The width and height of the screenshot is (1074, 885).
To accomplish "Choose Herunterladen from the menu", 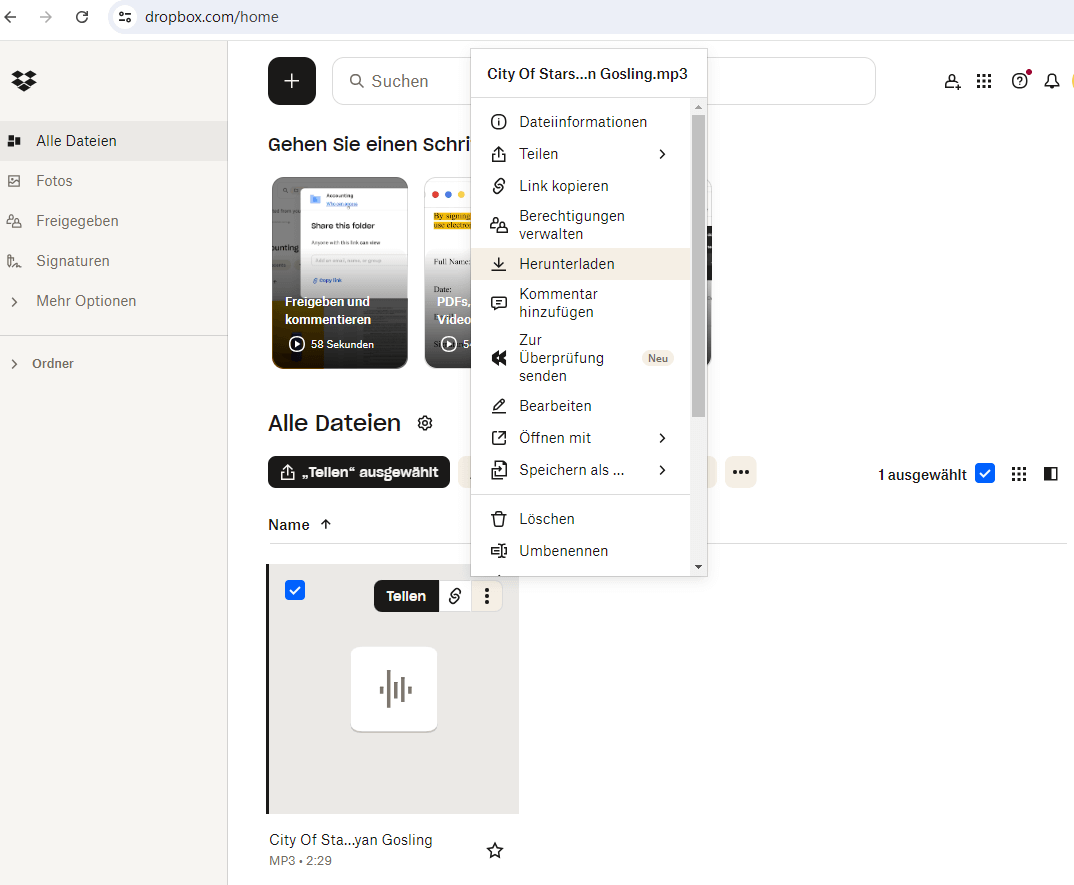I will [x=580, y=264].
